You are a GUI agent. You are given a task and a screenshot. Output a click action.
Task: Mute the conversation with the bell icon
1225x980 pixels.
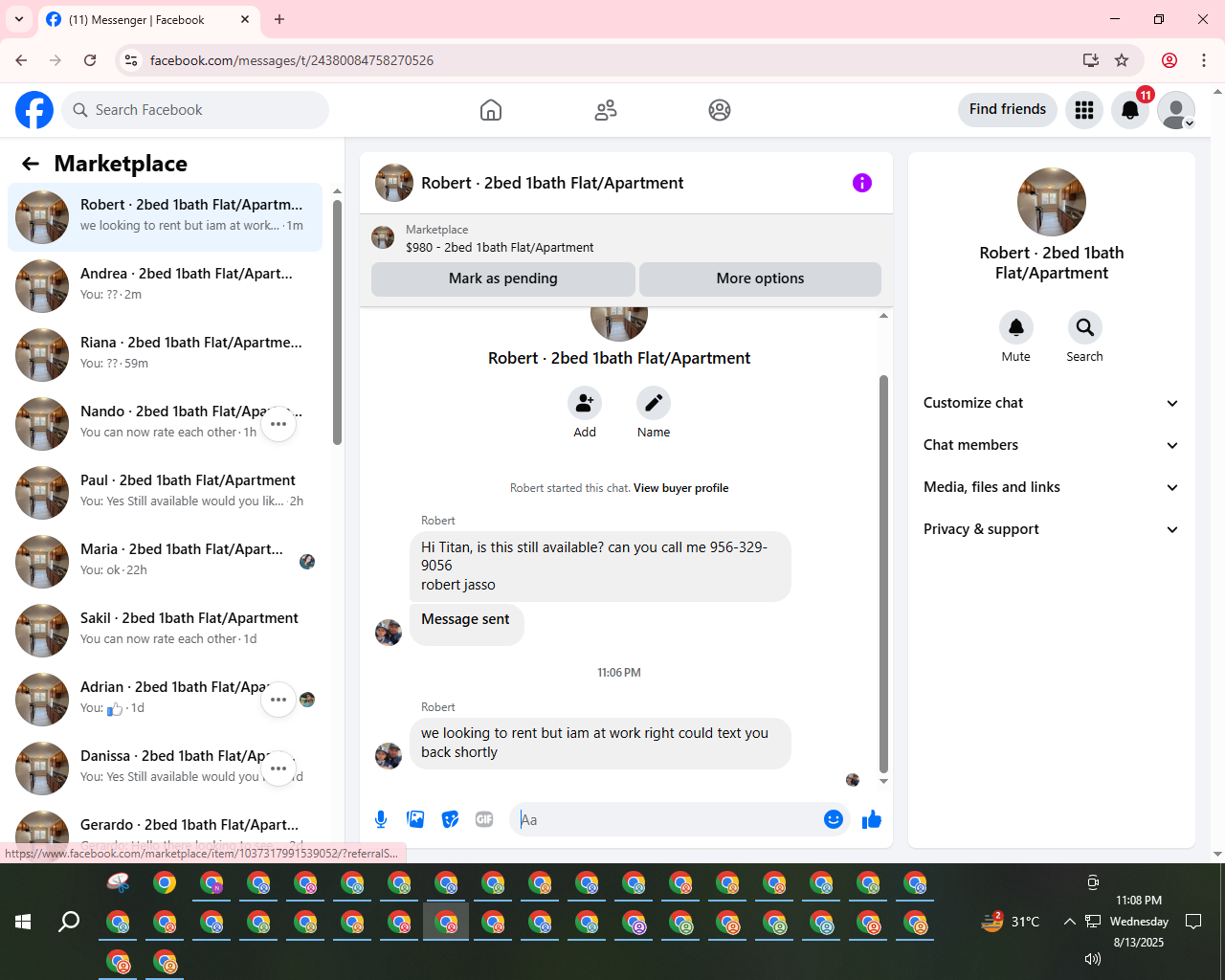coord(1016,327)
